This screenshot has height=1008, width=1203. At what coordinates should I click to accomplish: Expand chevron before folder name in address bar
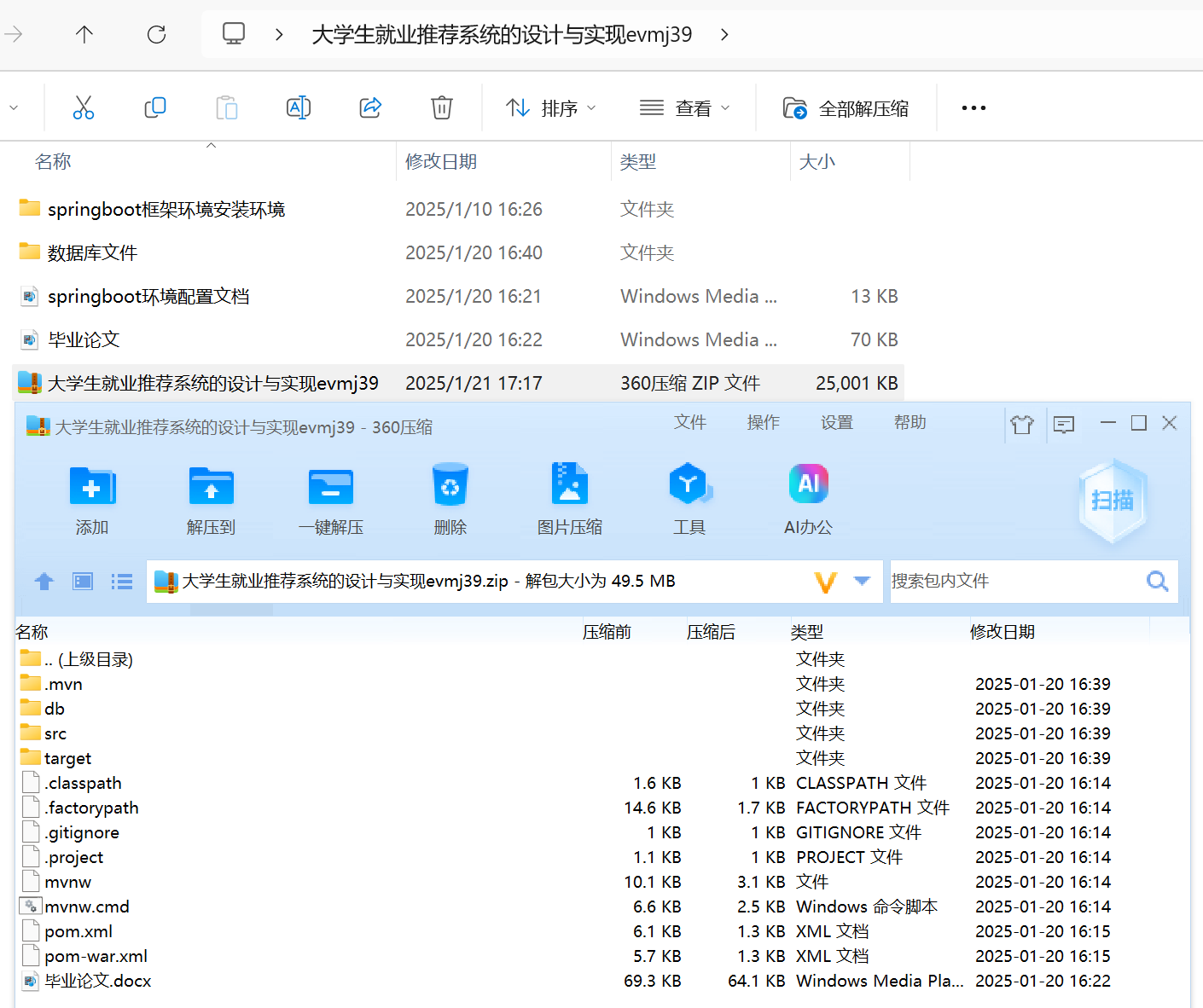point(279,34)
